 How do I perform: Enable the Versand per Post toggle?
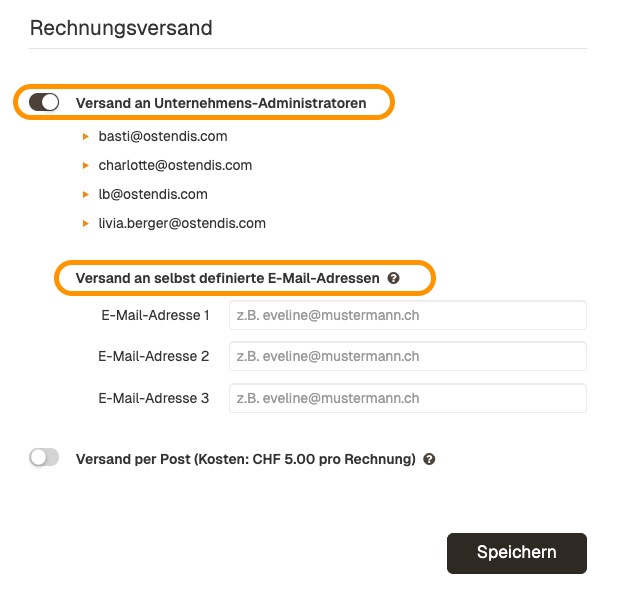pos(45,458)
